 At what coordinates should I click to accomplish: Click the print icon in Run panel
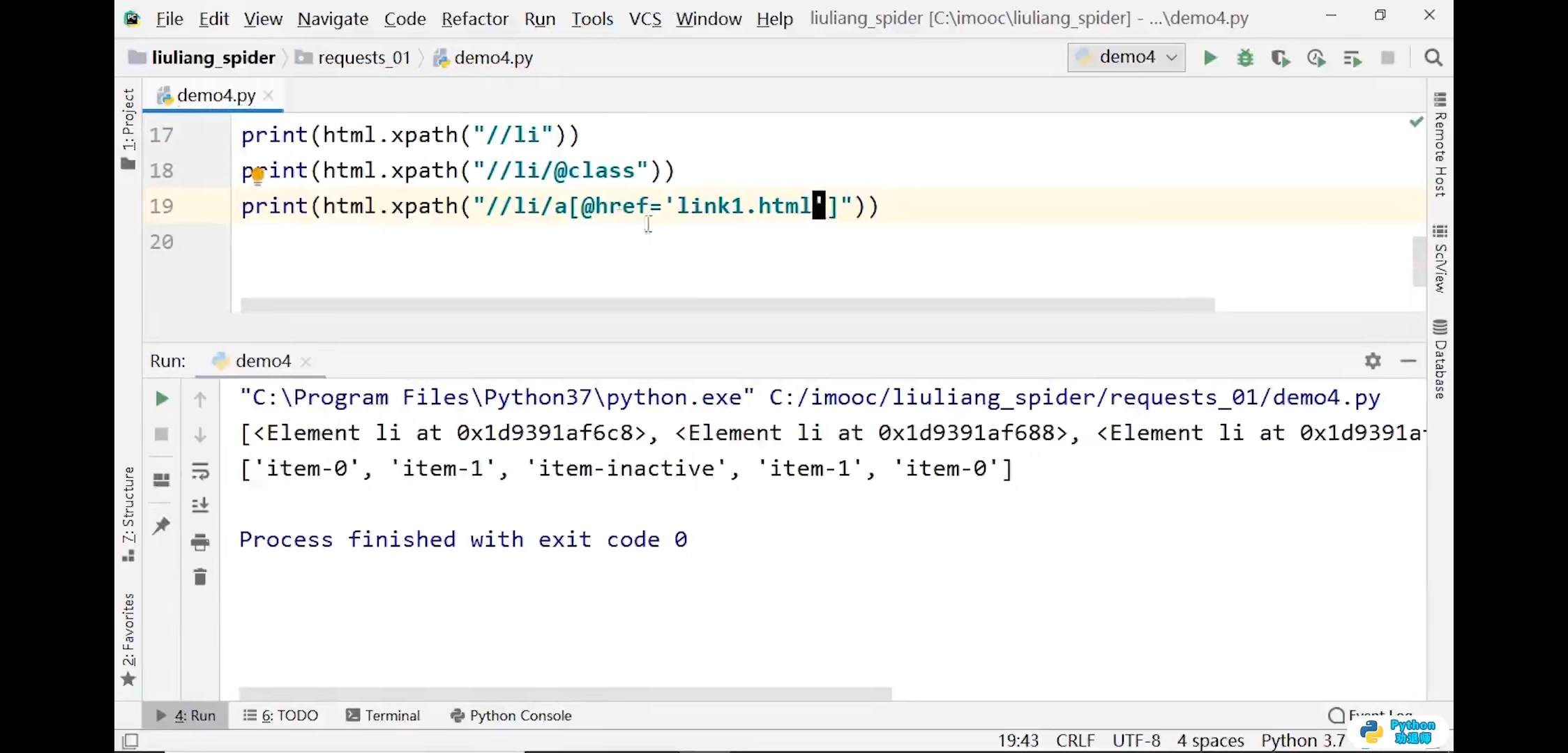200,542
